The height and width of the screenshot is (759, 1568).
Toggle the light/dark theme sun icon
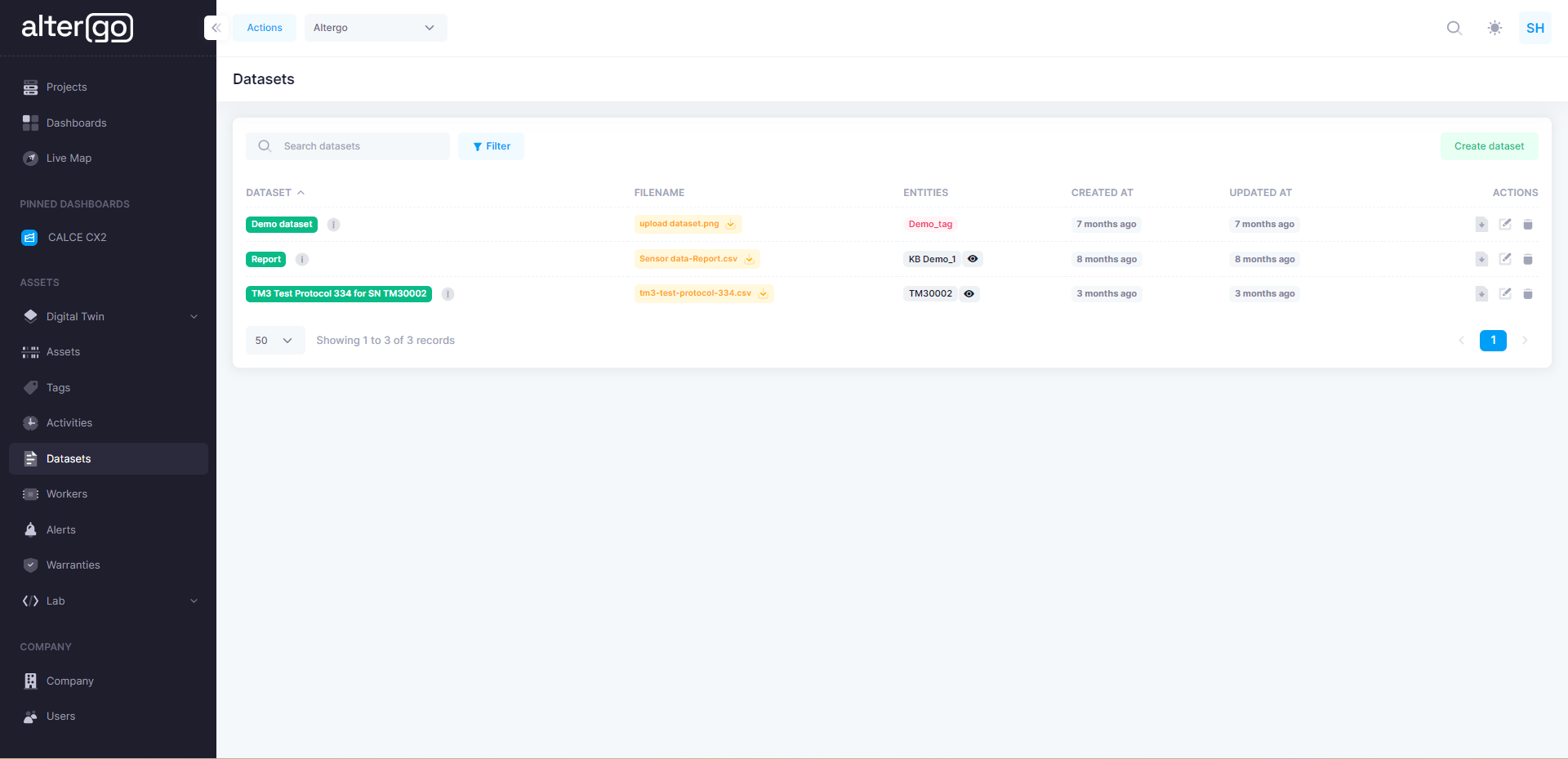[1494, 28]
